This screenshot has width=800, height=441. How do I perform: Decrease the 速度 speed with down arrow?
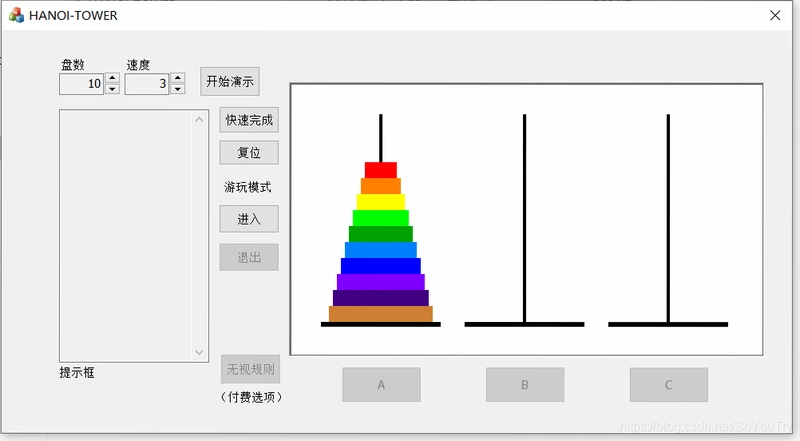(x=178, y=89)
